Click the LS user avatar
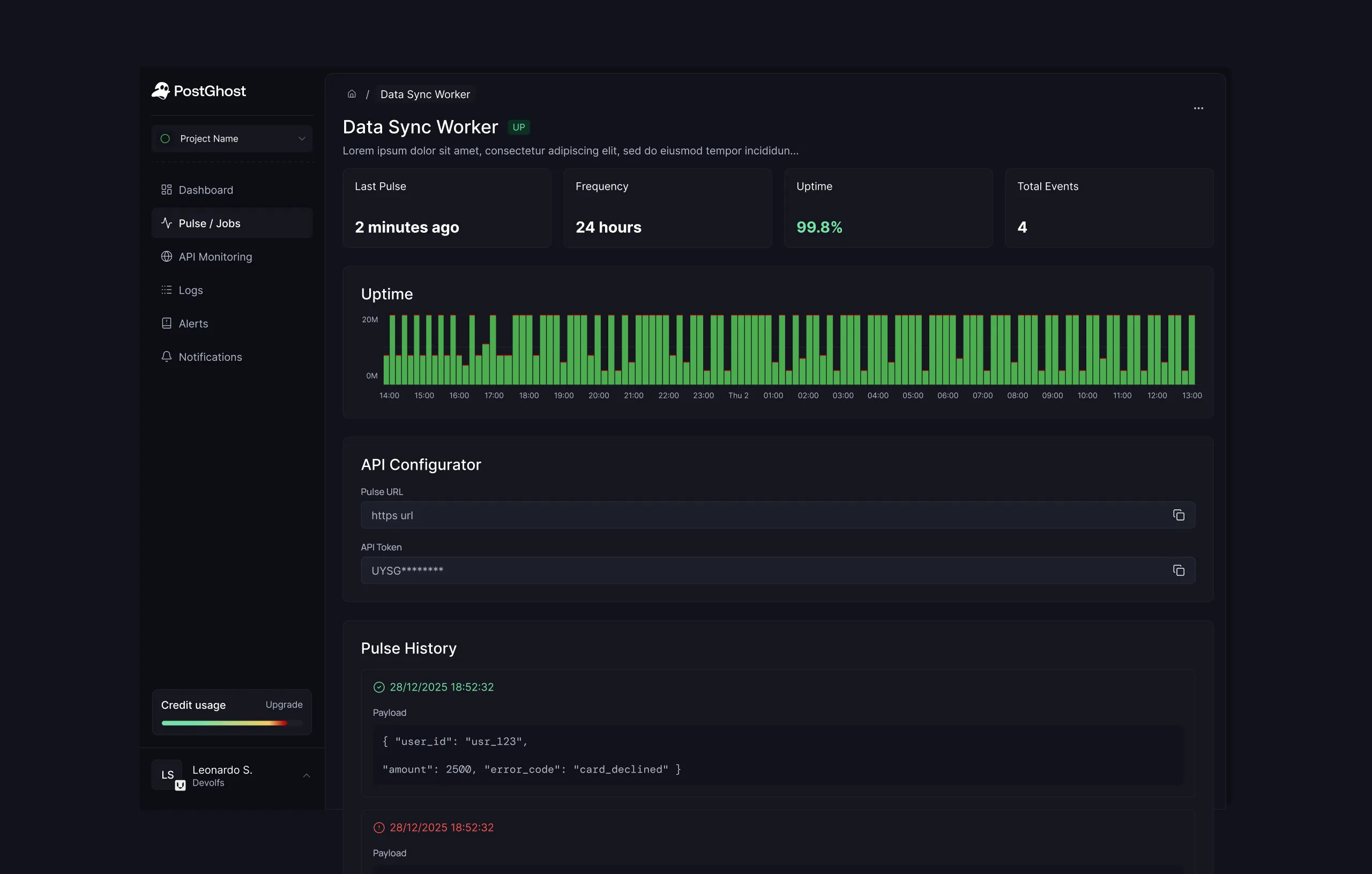Image resolution: width=1372 pixels, height=874 pixels. point(167,775)
